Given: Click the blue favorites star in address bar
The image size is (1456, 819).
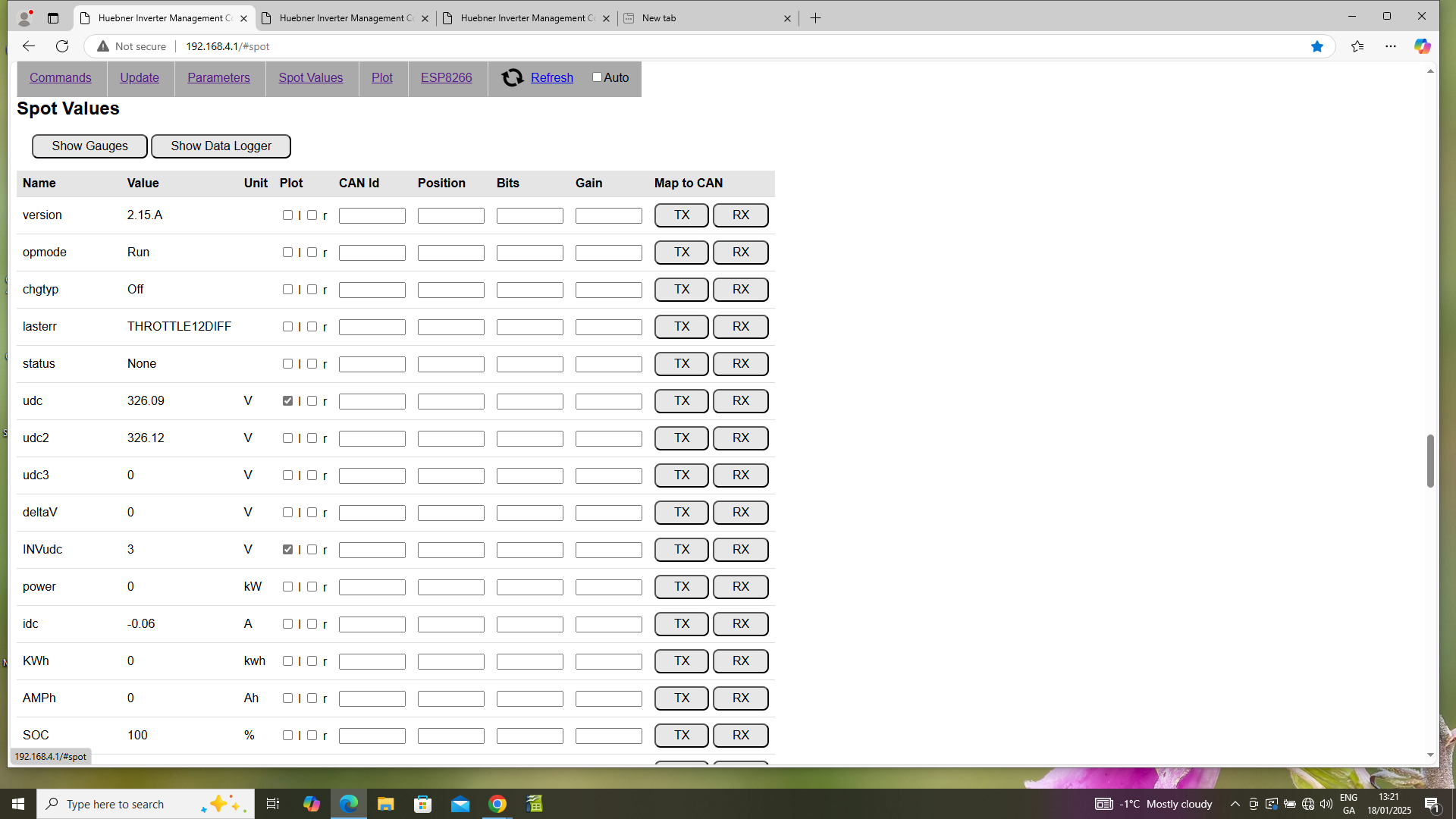Looking at the screenshot, I should [x=1316, y=46].
